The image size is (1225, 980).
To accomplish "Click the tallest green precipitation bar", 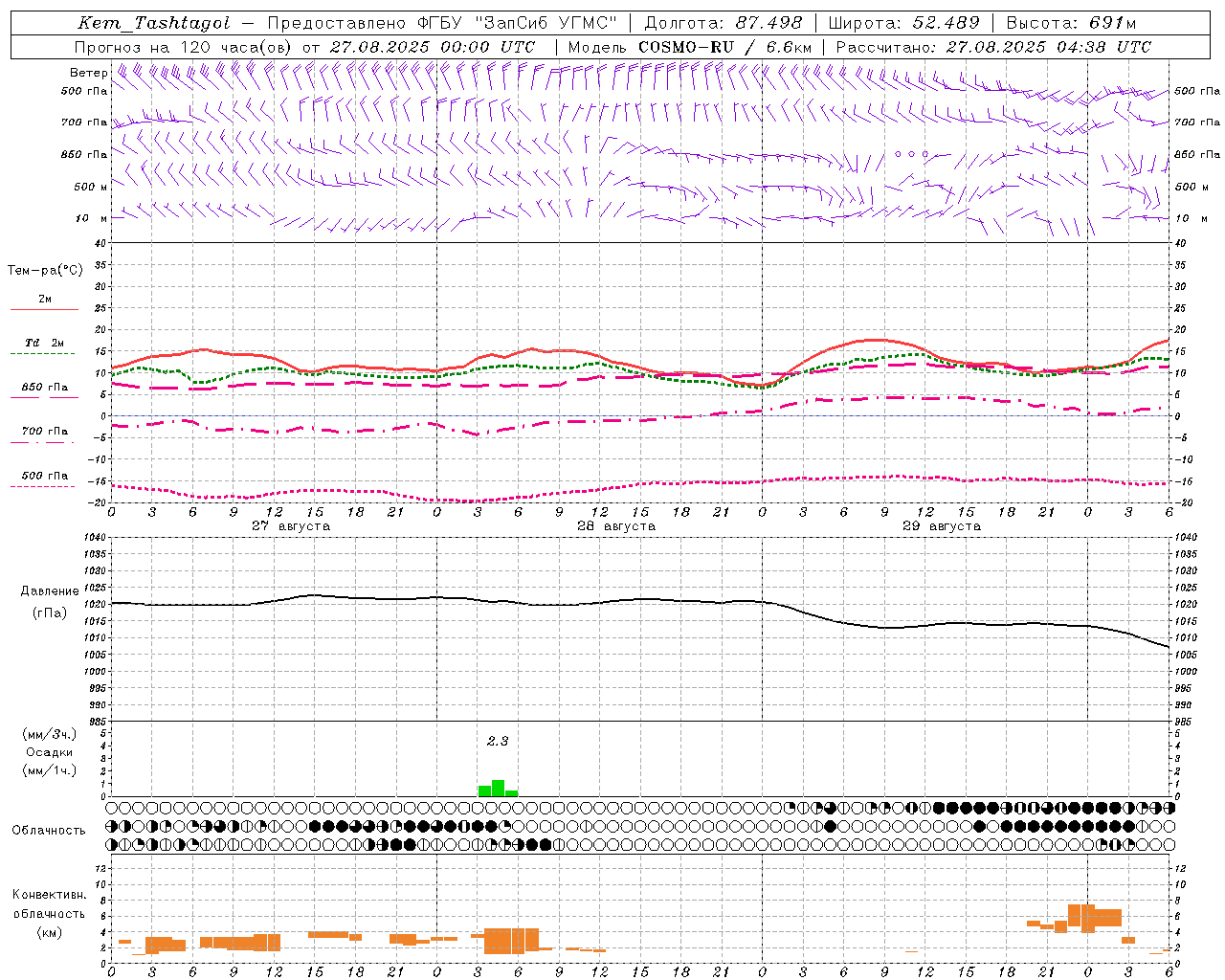I will 498,789.
